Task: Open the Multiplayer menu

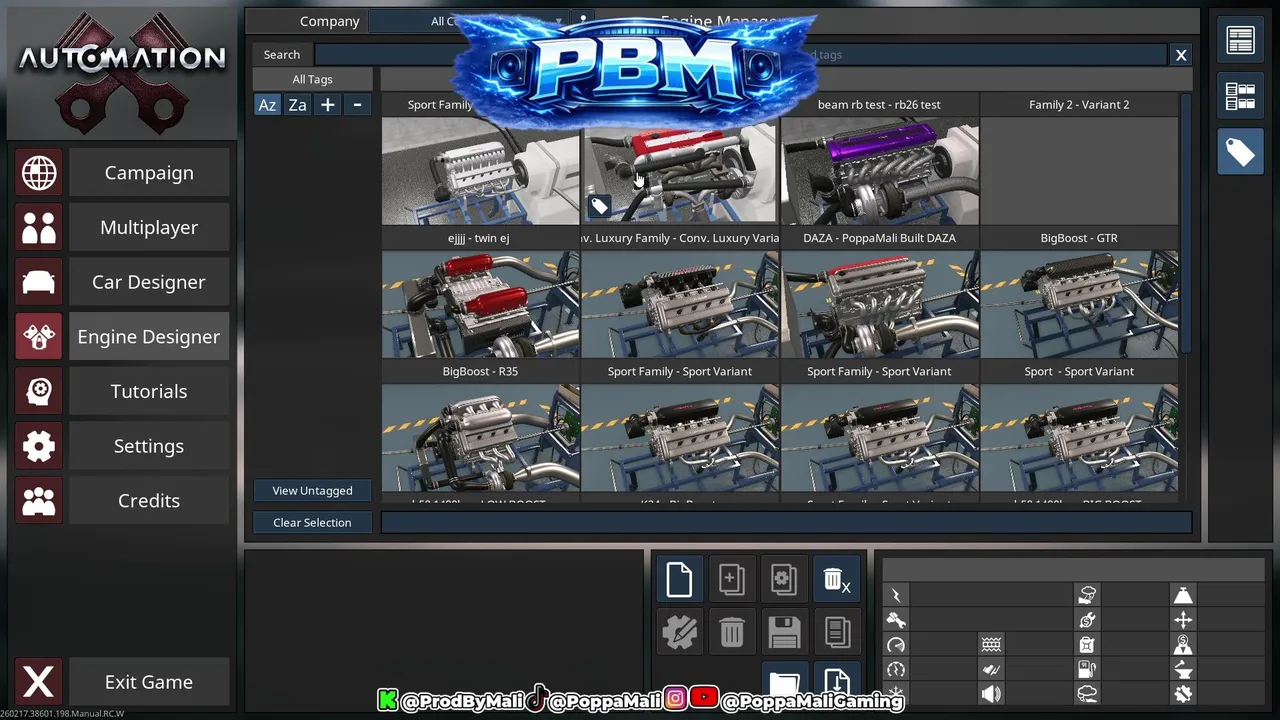Action: [x=148, y=228]
